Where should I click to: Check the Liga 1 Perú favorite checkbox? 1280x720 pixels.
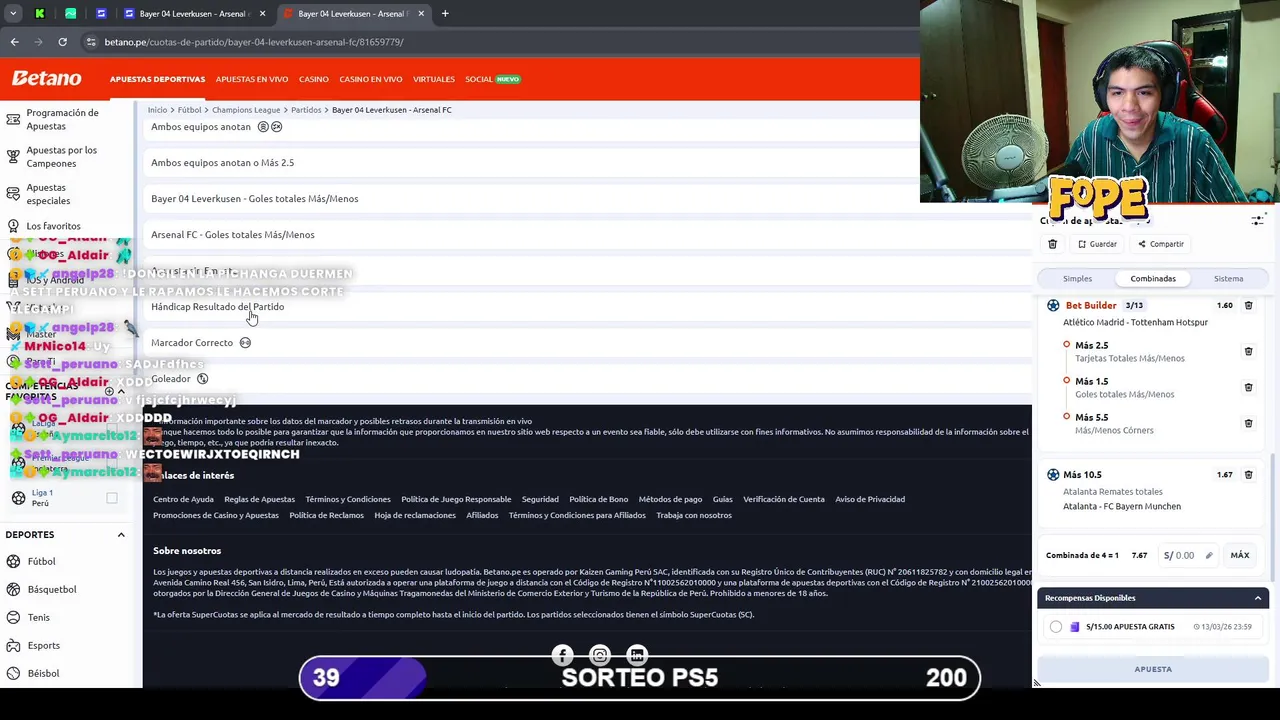tap(112, 498)
